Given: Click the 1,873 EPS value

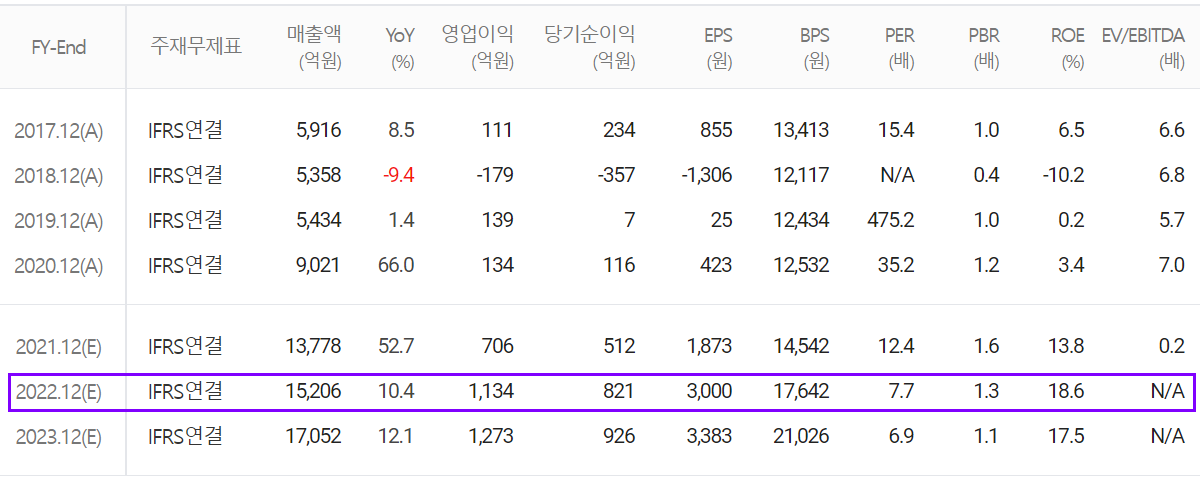Looking at the screenshot, I should (710, 346).
